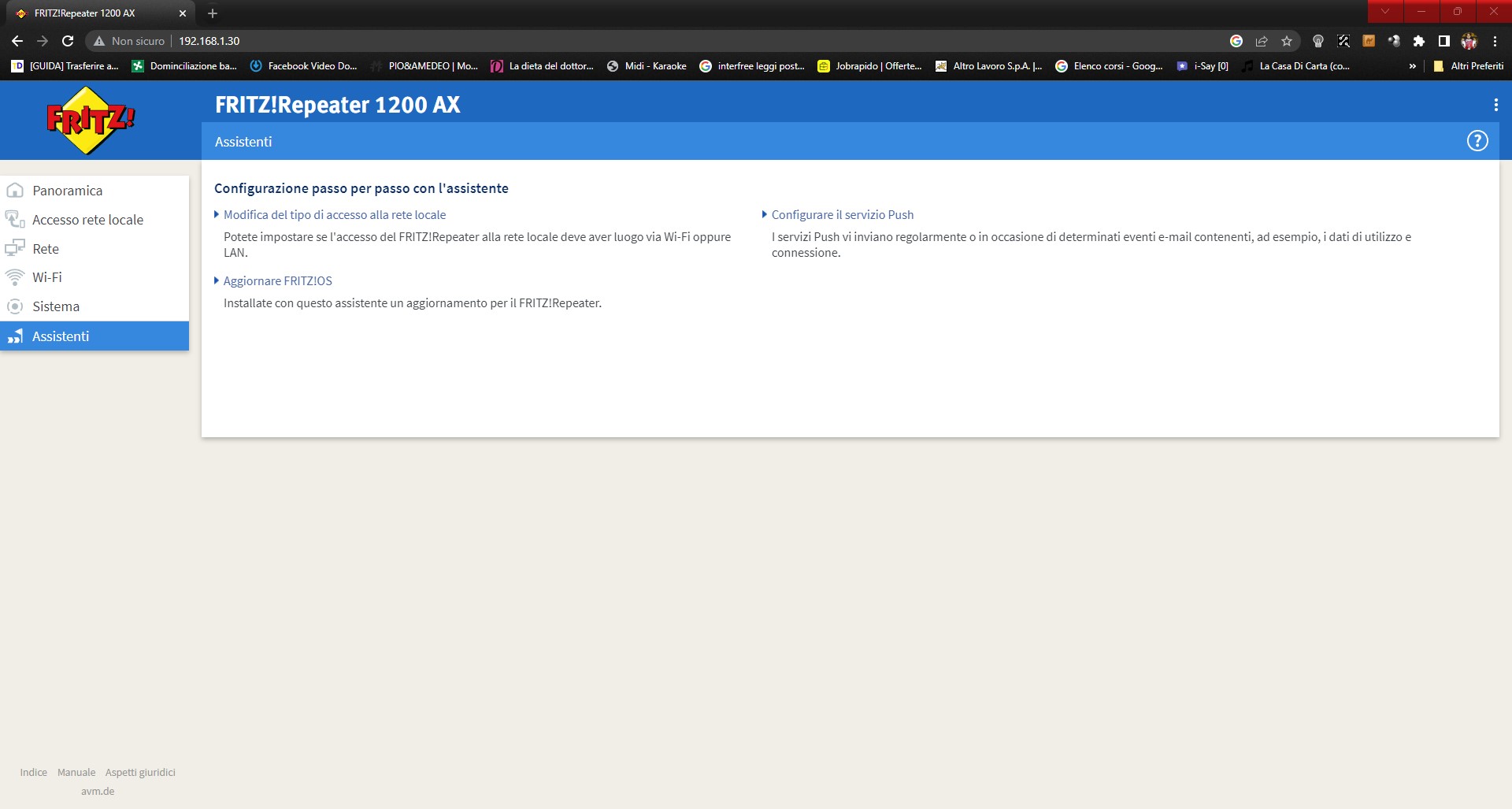Open tab search dropdown arrow
The width and height of the screenshot is (1512, 809).
[1385, 11]
